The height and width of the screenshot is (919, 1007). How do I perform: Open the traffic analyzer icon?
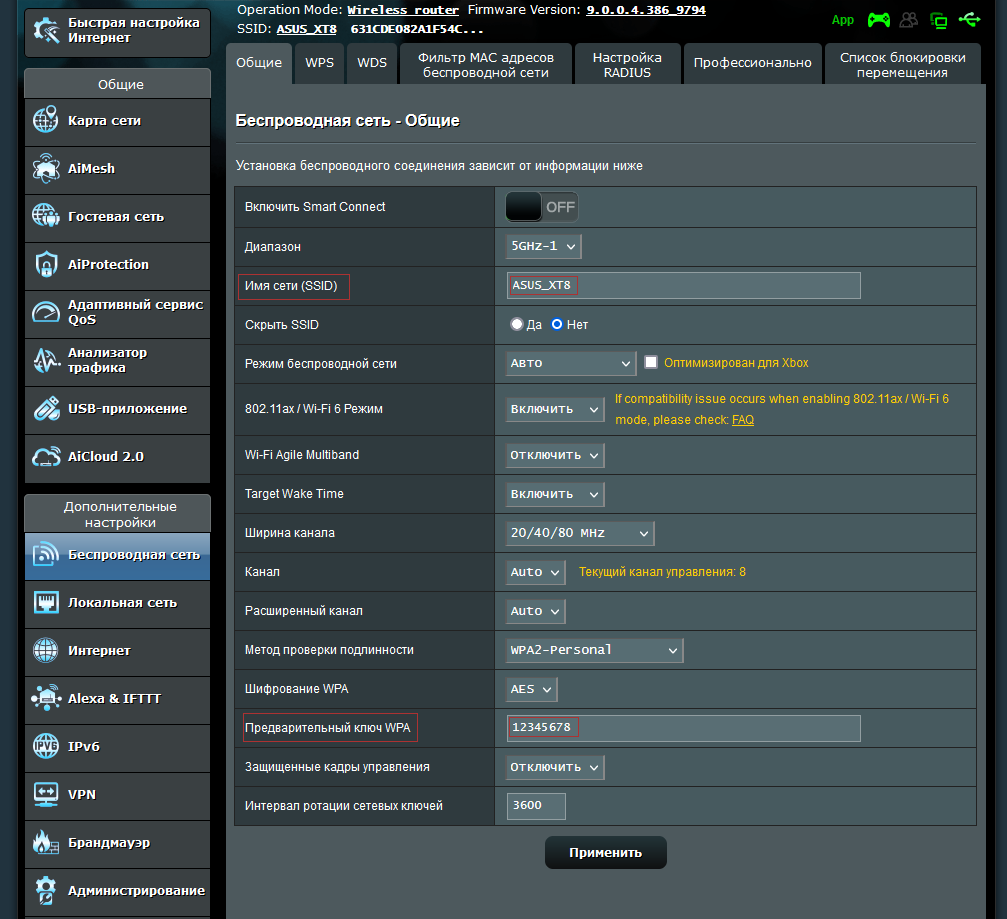tap(46, 360)
